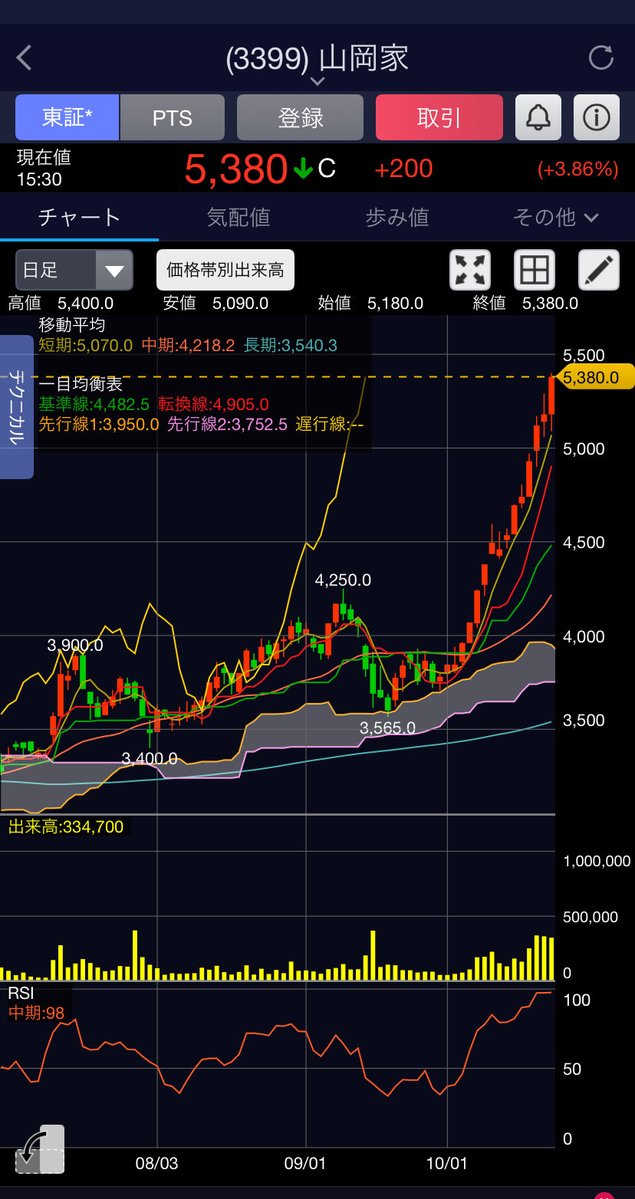The height and width of the screenshot is (1199, 635).
Task: Expand the chart to fullscreen
Action: click(x=470, y=270)
